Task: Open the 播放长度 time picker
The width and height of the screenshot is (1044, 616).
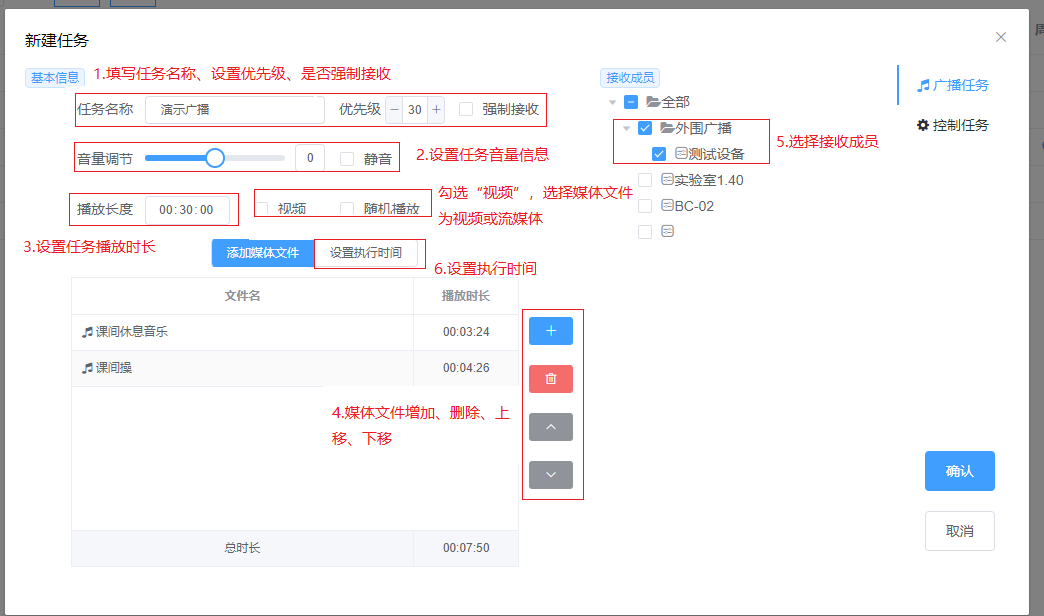Action: tap(187, 210)
